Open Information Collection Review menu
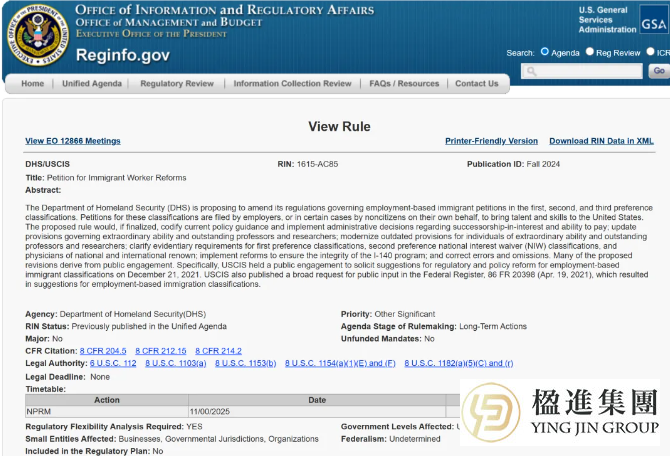 (292, 84)
